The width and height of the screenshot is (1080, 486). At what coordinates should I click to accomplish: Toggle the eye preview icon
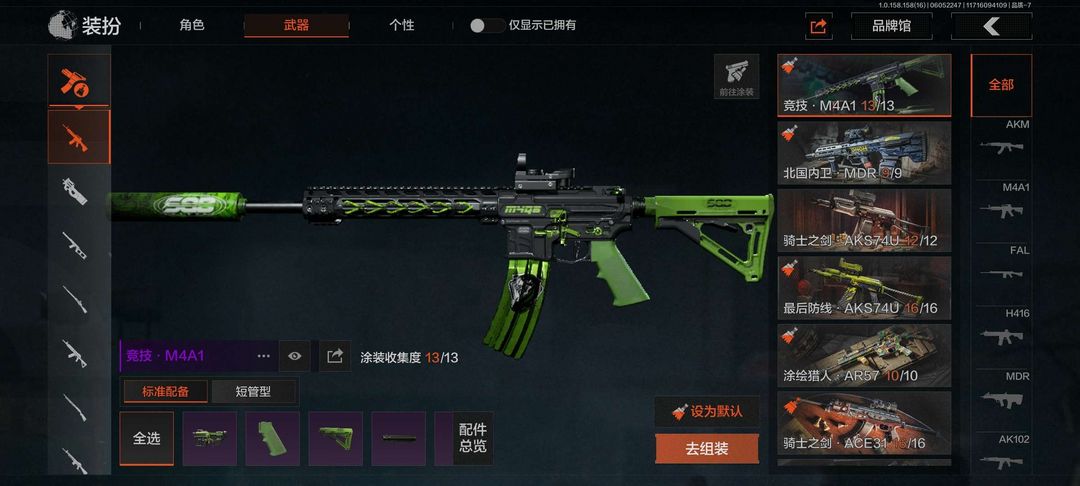click(x=295, y=356)
